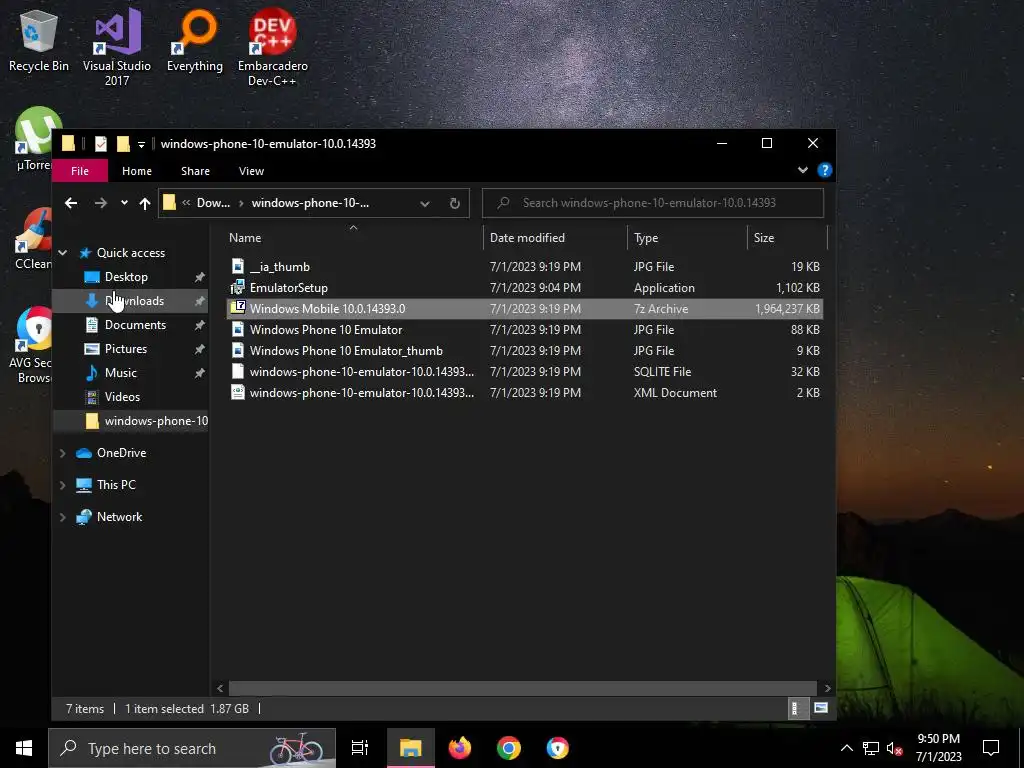Viewport: 1024px width, 768px height.
Task: Sort files by Size column
Action: (764, 238)
